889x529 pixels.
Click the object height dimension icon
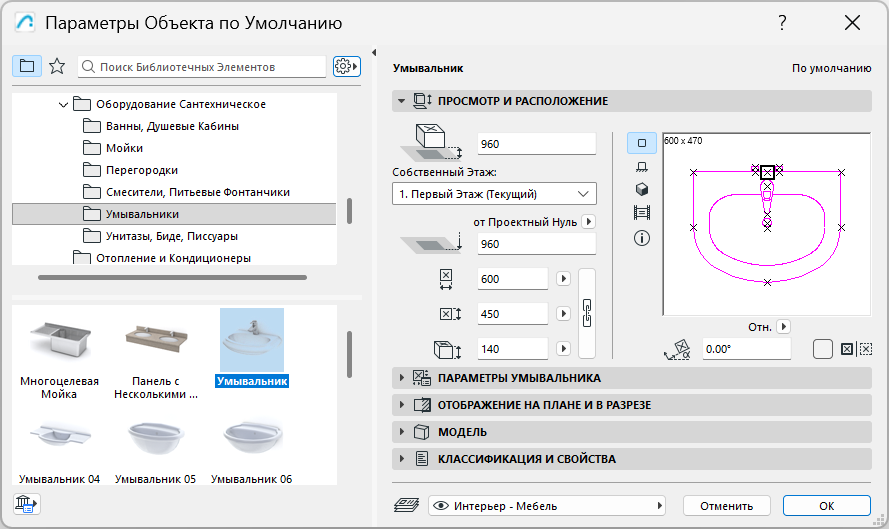(447, 350)
